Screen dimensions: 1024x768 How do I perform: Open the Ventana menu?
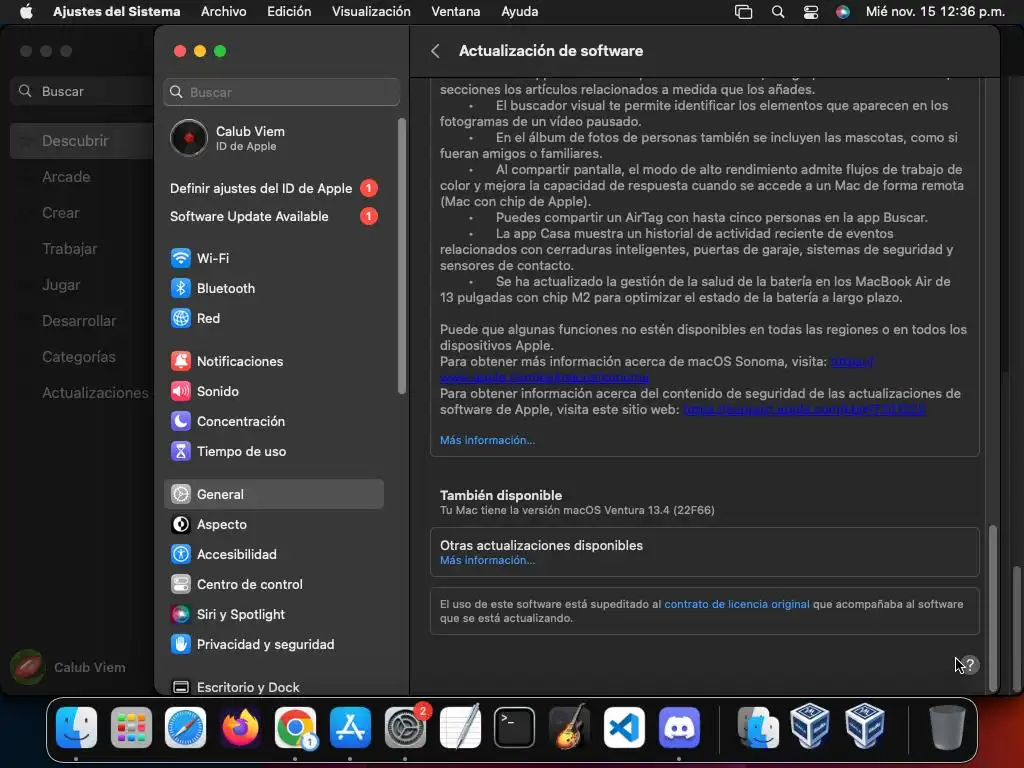click(455, 11)
